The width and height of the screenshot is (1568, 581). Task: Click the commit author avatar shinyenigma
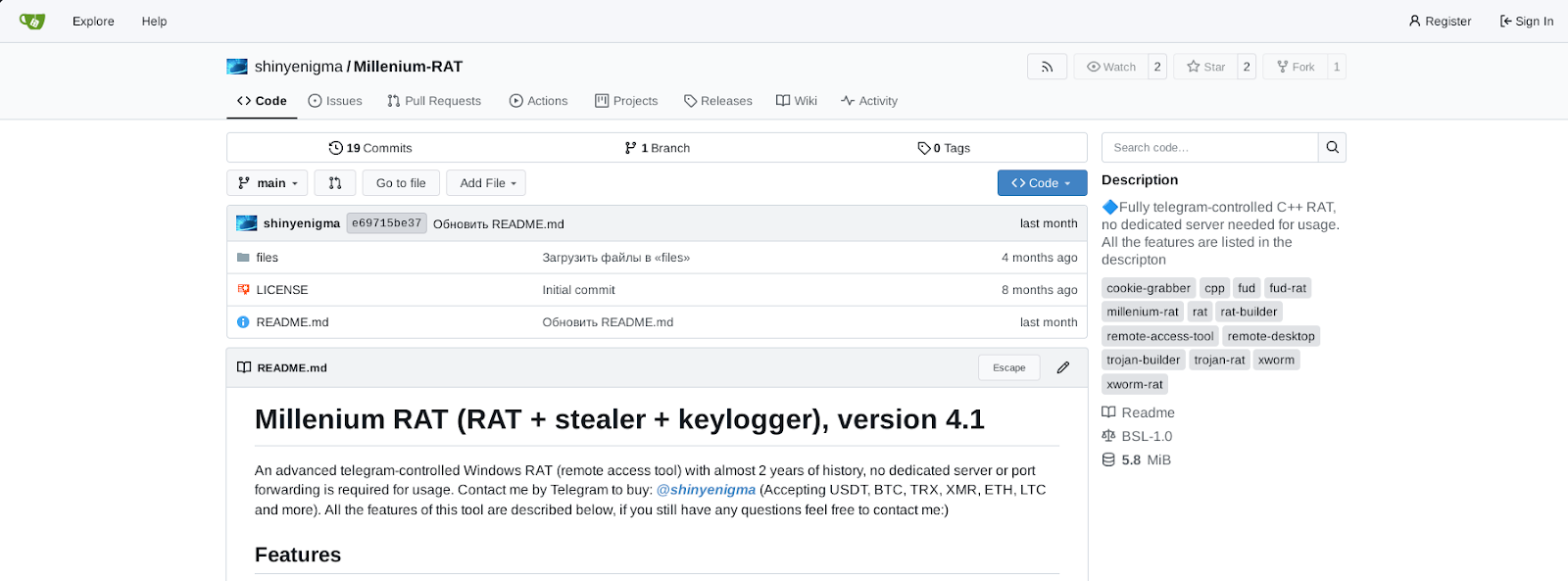tap(247, 223)
